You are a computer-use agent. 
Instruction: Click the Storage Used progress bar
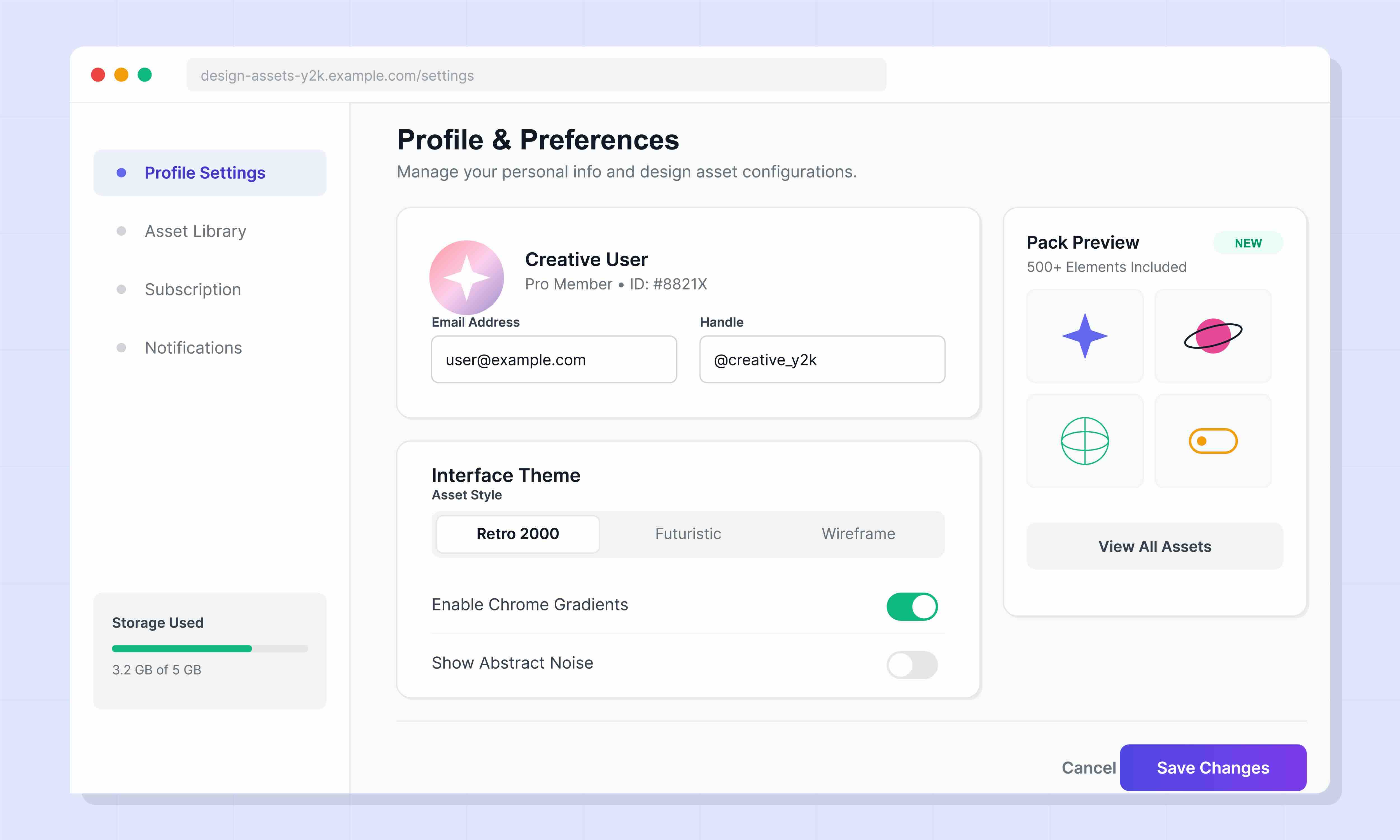pos(210,649)
